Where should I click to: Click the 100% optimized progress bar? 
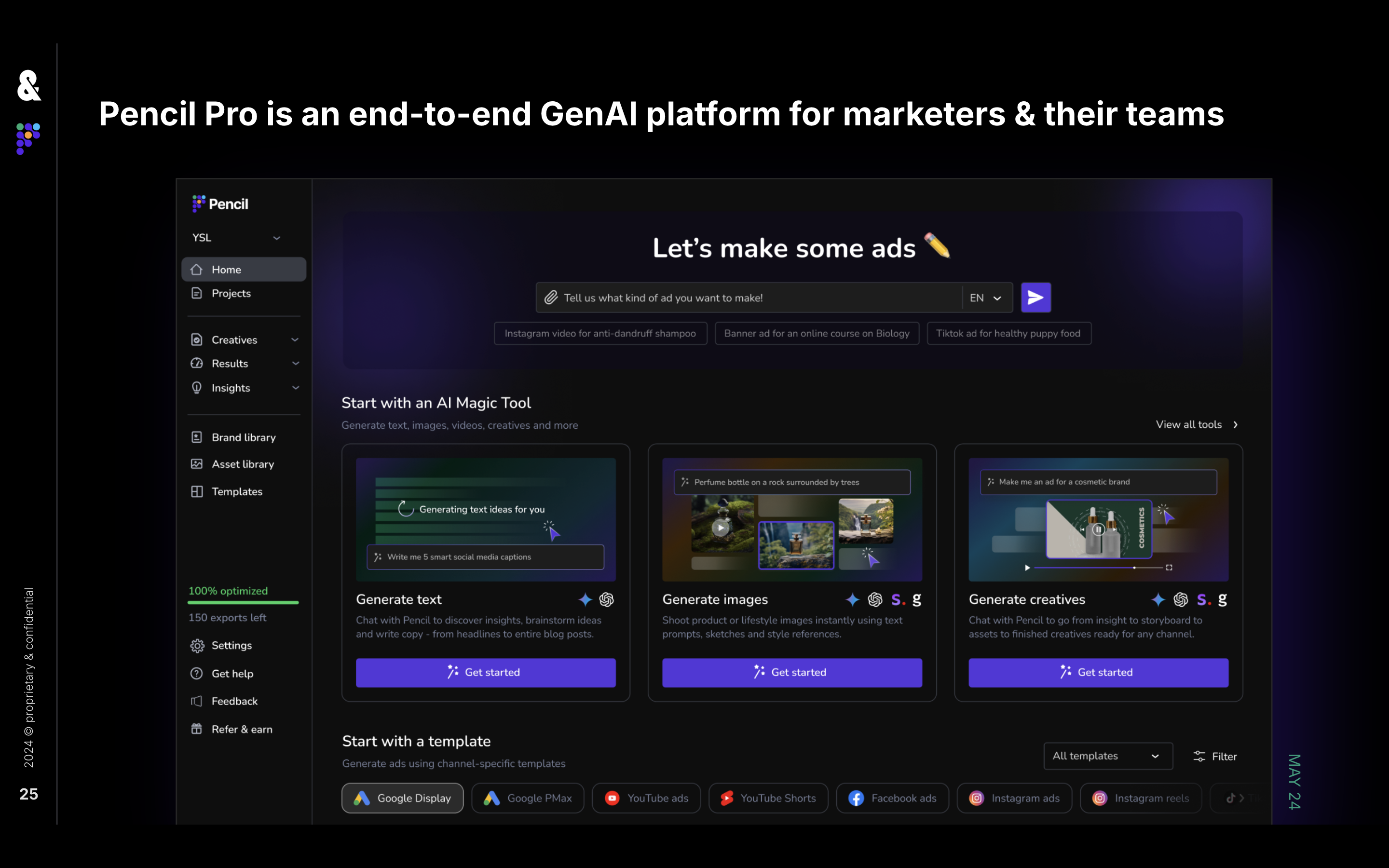point(244,602)
